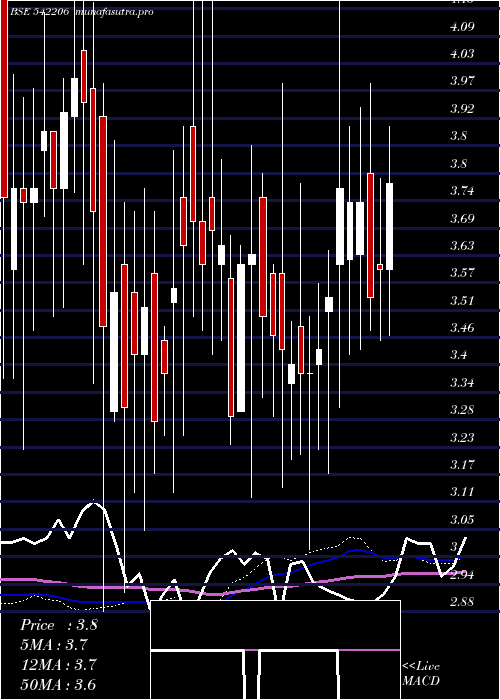This screenshot has height=700, width=500.
Task: Click the 12MA : 3.7 readout
Action: (59, 665)
